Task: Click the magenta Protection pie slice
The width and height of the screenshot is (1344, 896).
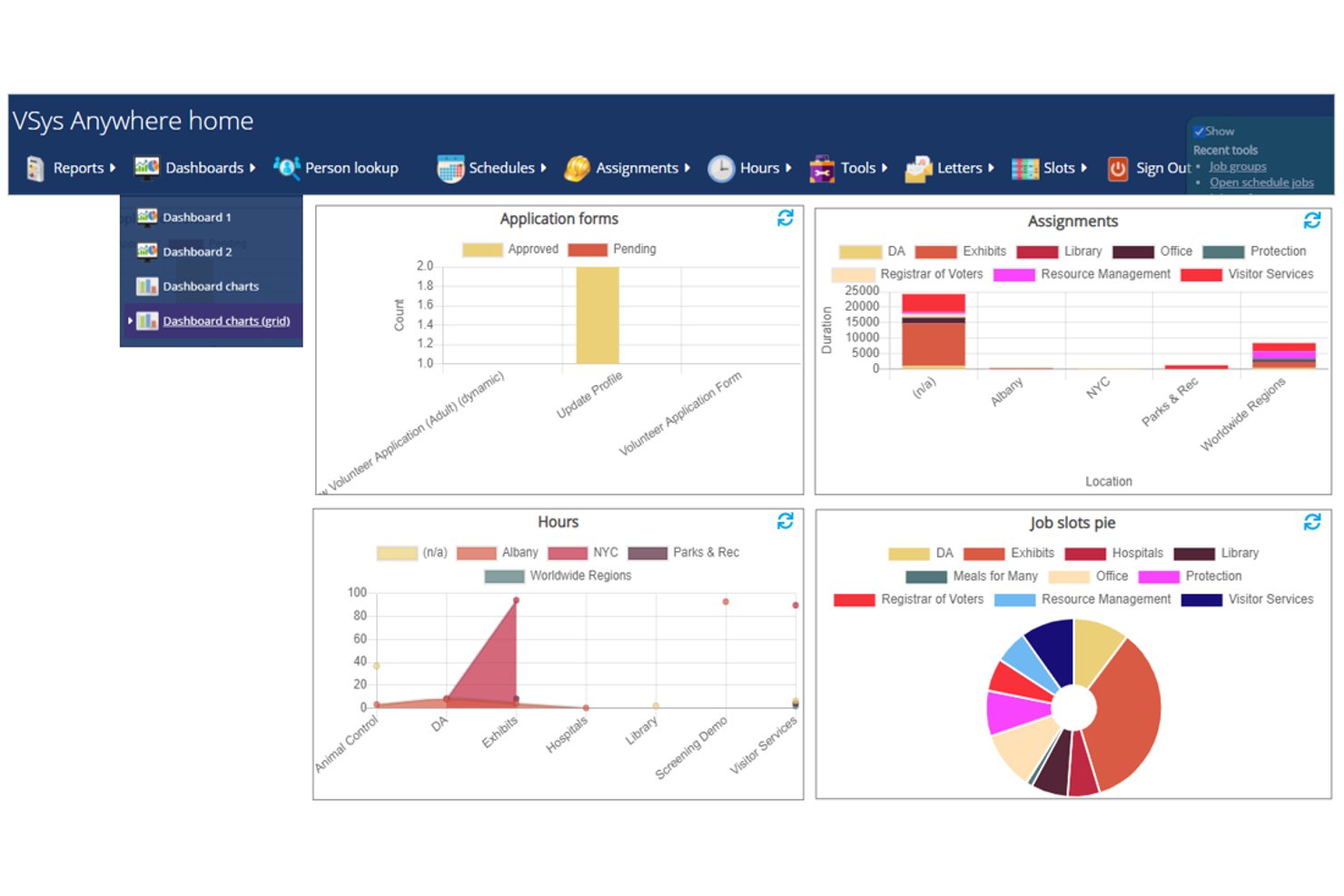Action: pyautogui.click(x=1017, y=713)
